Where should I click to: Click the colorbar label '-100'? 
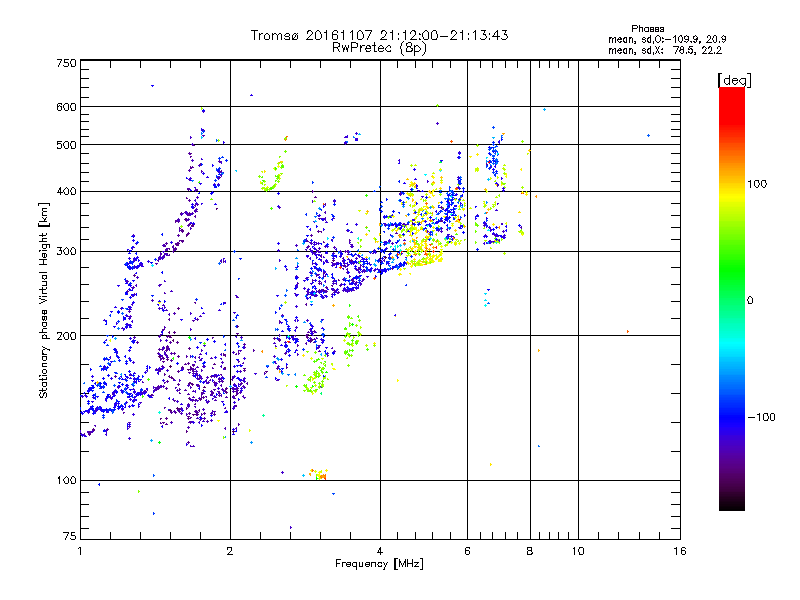point(761,417)
